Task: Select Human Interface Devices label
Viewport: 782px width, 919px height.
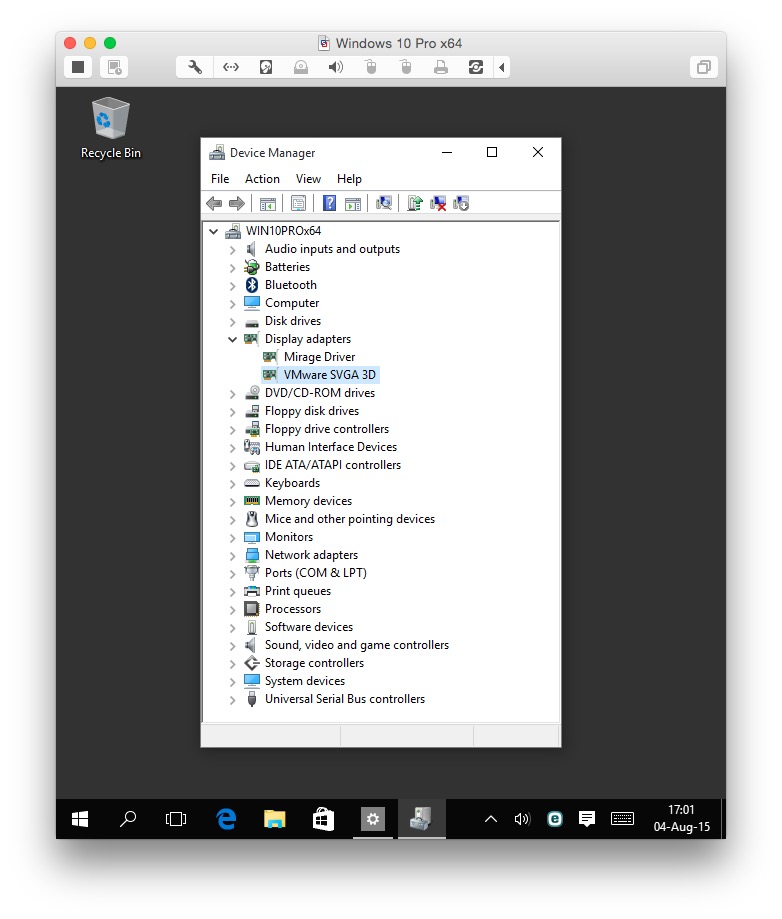Action: 331,447
